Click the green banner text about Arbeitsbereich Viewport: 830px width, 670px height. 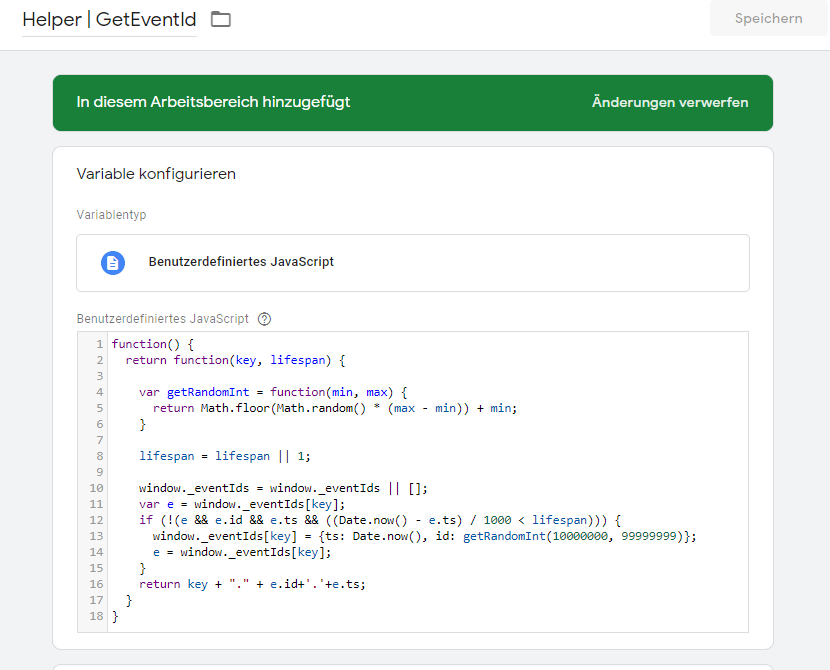(213, 102)
